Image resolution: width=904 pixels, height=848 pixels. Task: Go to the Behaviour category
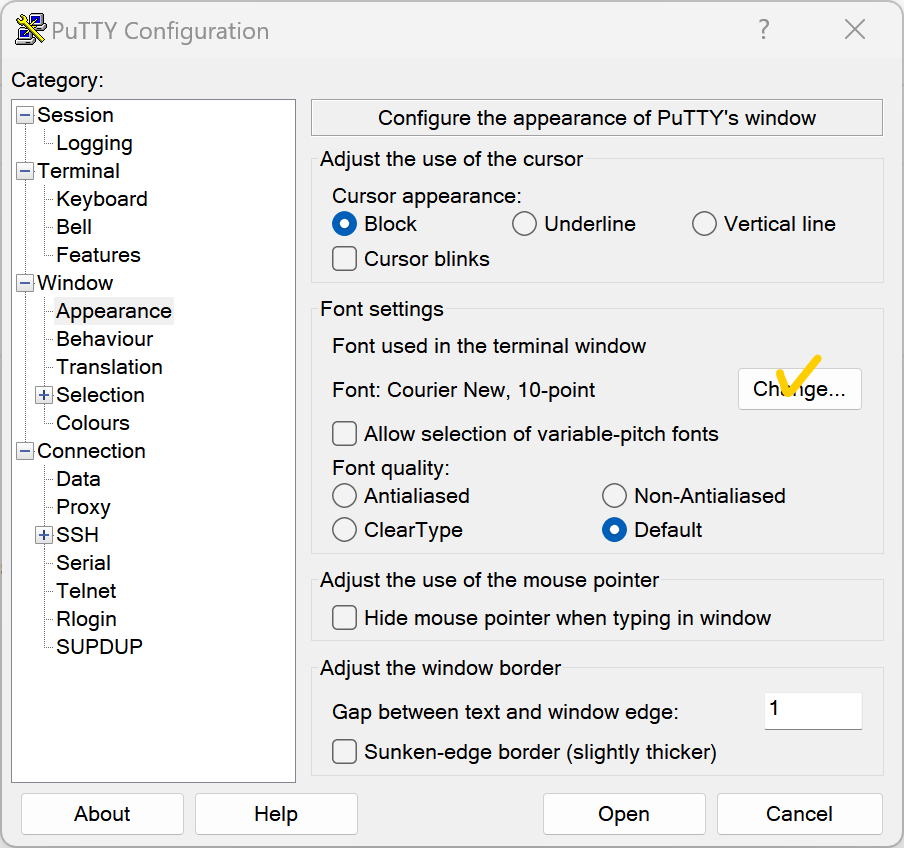[x=105, y=339]
